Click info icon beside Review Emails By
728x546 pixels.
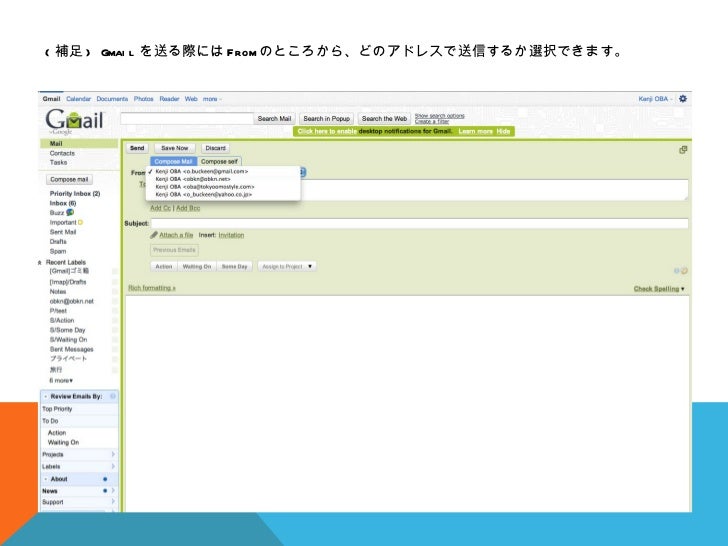pyautogui.click(x=113, y=396)
